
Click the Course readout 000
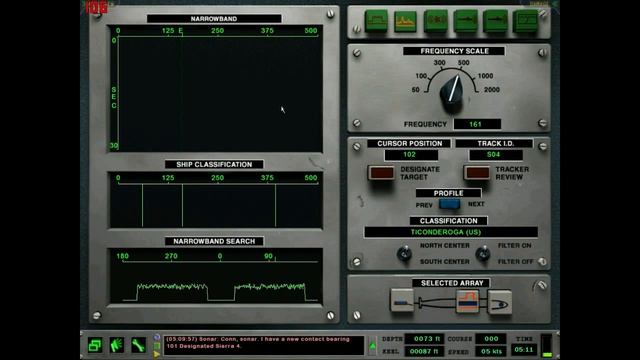coord(491,339)
